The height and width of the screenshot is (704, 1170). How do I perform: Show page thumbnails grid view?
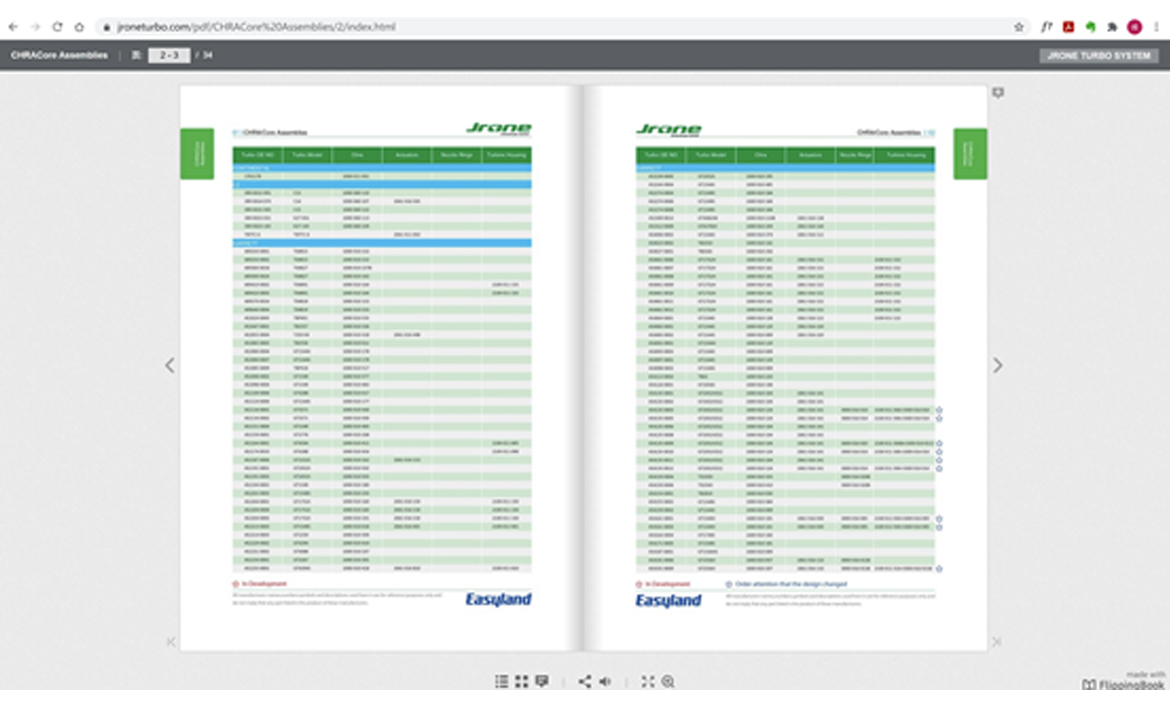click(x=522, y=681)
